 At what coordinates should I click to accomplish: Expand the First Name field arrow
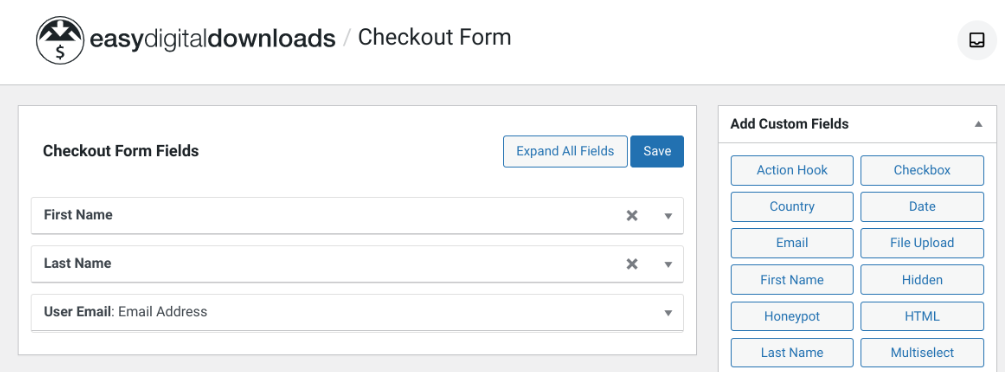(x=668, y=216)
